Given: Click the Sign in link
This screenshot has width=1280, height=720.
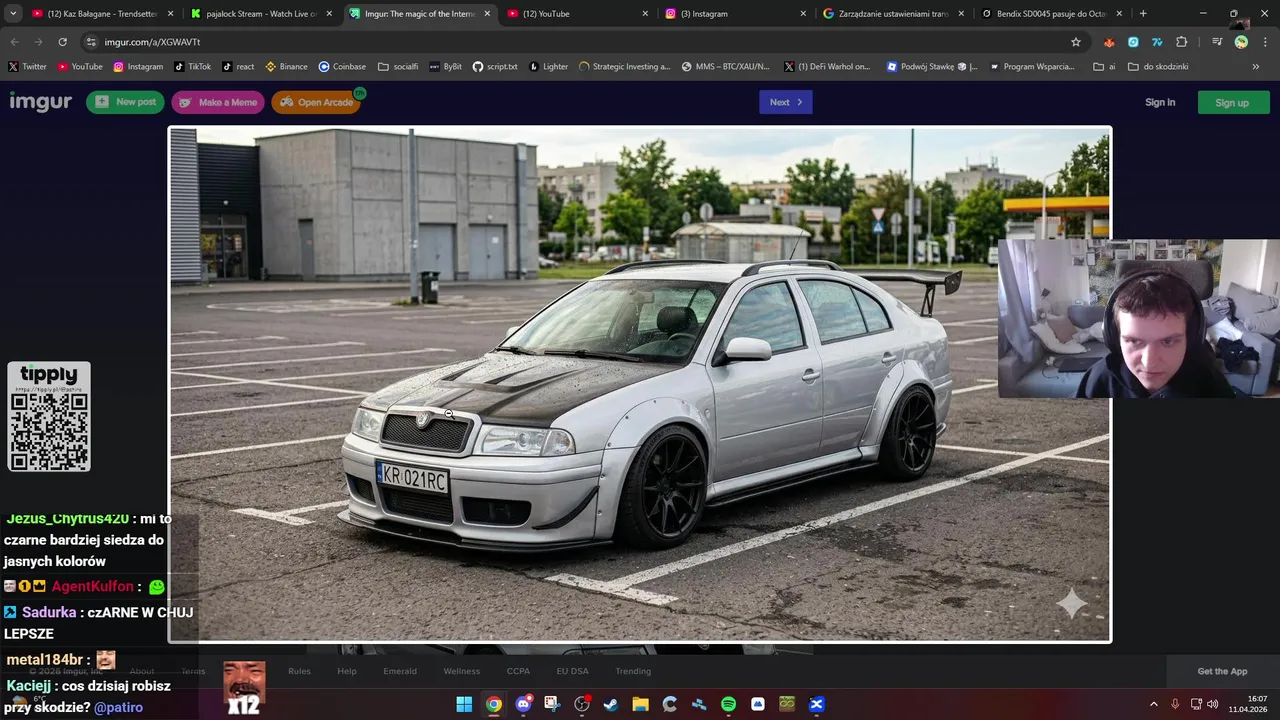Looking at the screenshot, I should tap(1160, 102).
